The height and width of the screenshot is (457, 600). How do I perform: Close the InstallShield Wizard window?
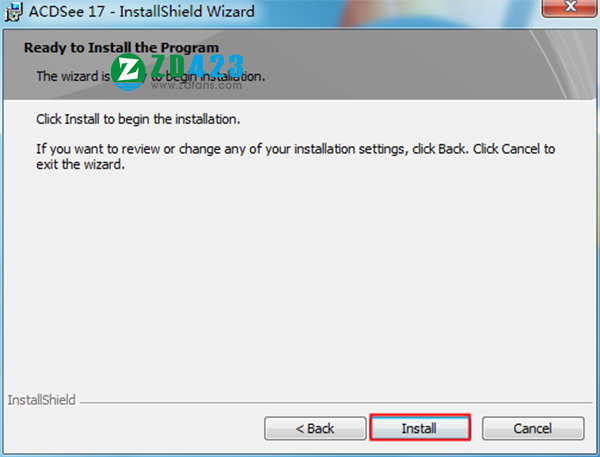(x=570, y=7)
